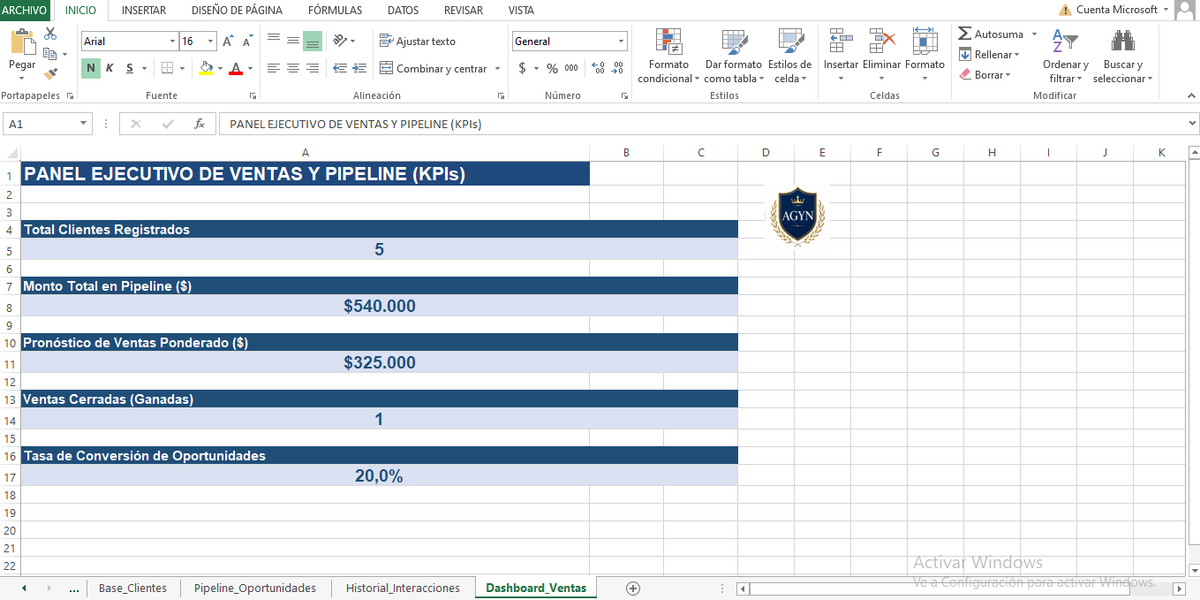Switch to the FÓRMULAS tab
This screenshot has height=600, width=1200.
tap(335, 10)
